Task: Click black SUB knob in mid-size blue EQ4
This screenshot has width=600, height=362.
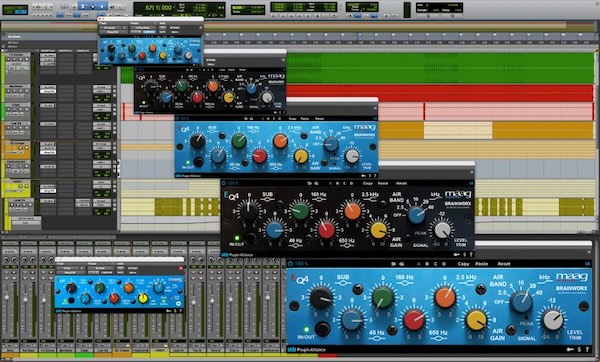Action: point(198,141)
